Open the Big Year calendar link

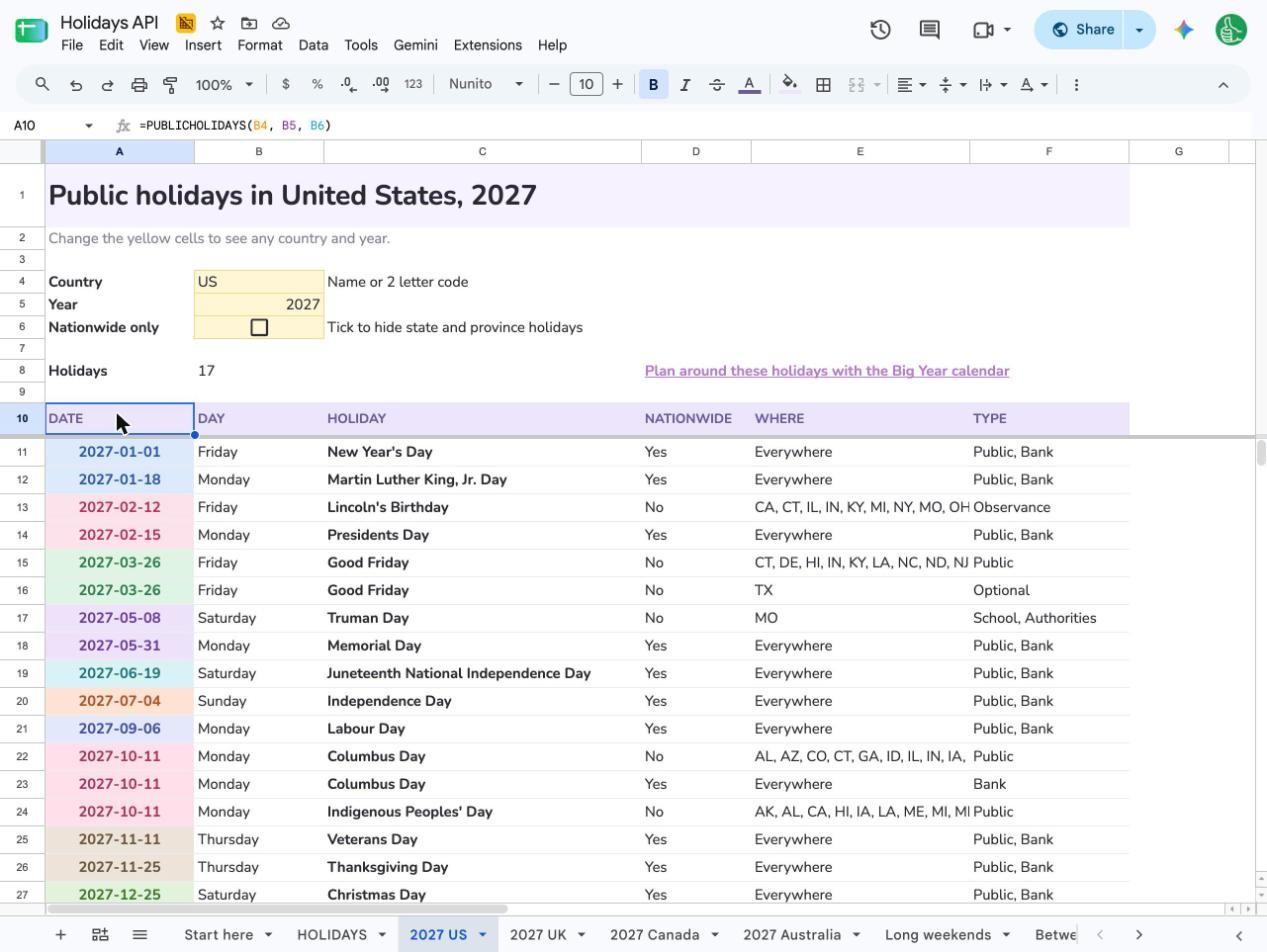click(x=827, y=371)
